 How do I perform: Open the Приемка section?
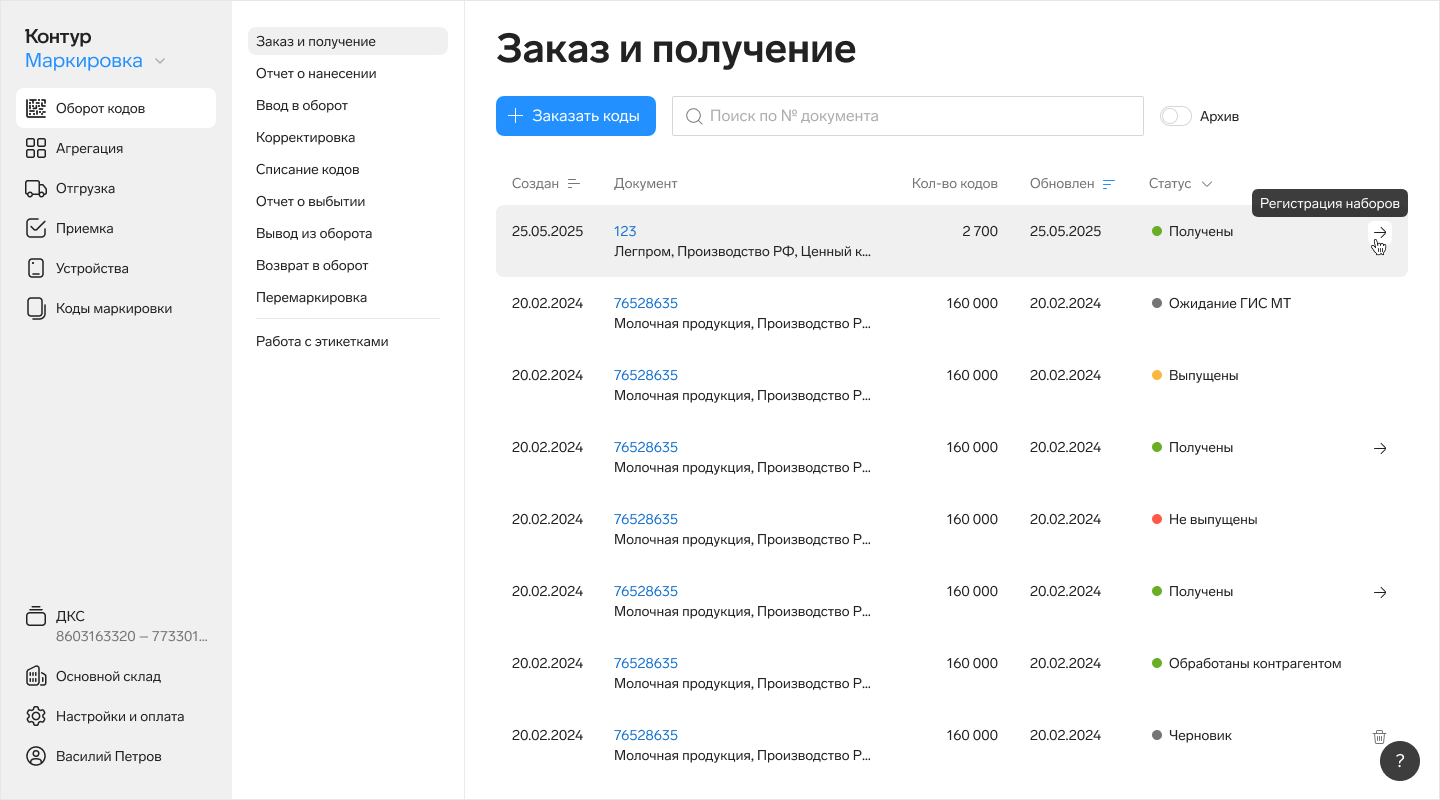pos(84,228)
